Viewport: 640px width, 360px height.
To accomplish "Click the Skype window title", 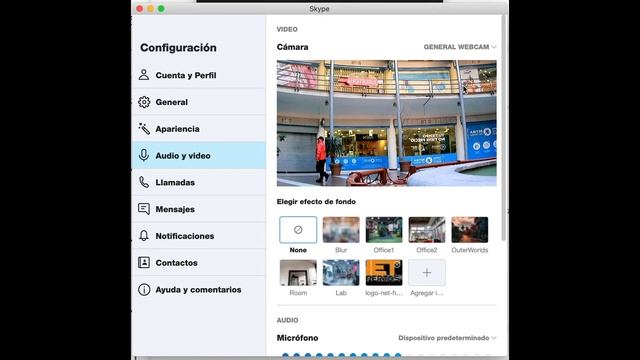I will pyautogui.click(x=319, y=9).
